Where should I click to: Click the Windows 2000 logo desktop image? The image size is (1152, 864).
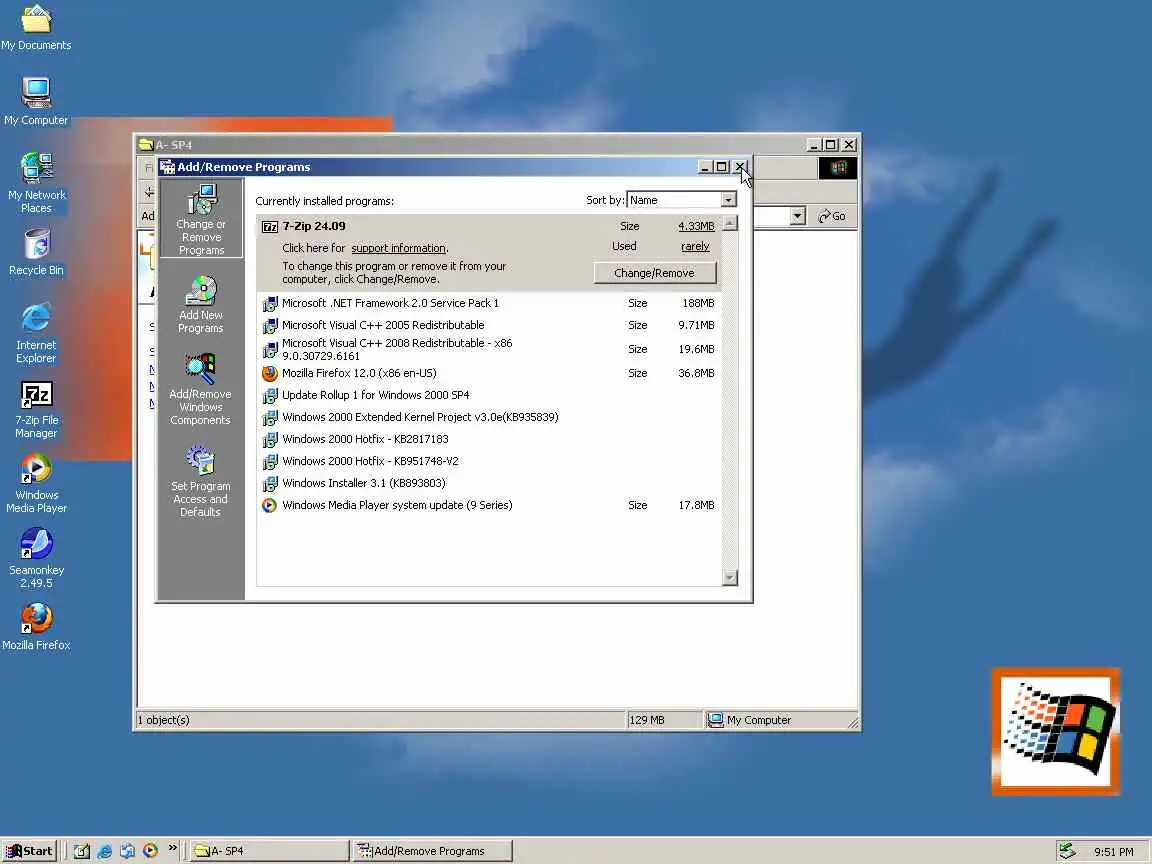(1056, 732)
